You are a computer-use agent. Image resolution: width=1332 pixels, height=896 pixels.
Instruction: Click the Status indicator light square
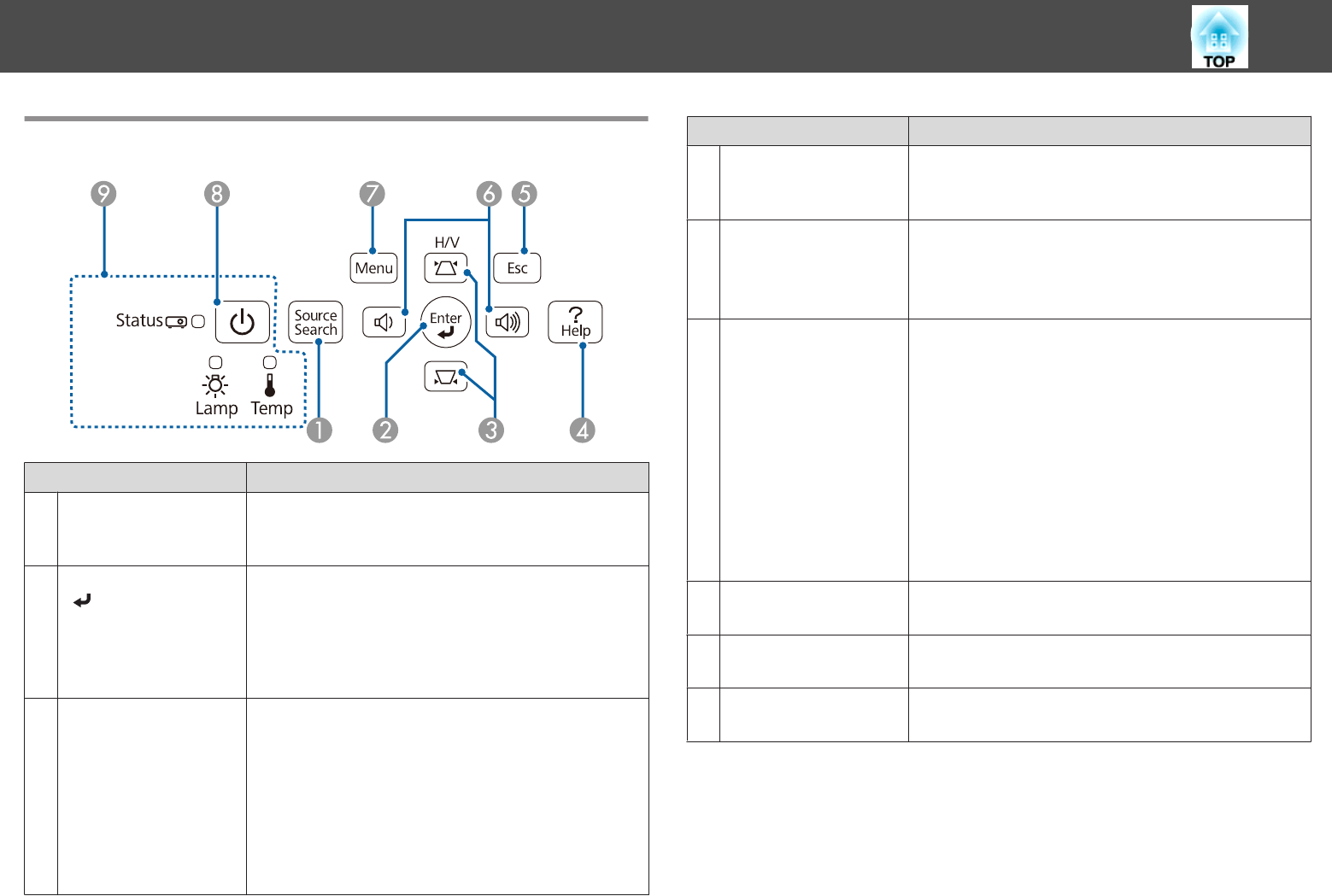[x=198, y=321]
